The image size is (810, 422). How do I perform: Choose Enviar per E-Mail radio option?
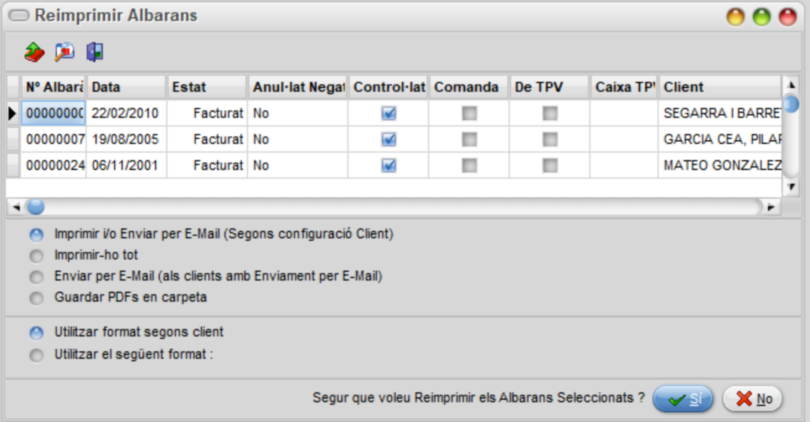[x=36, y=277]
